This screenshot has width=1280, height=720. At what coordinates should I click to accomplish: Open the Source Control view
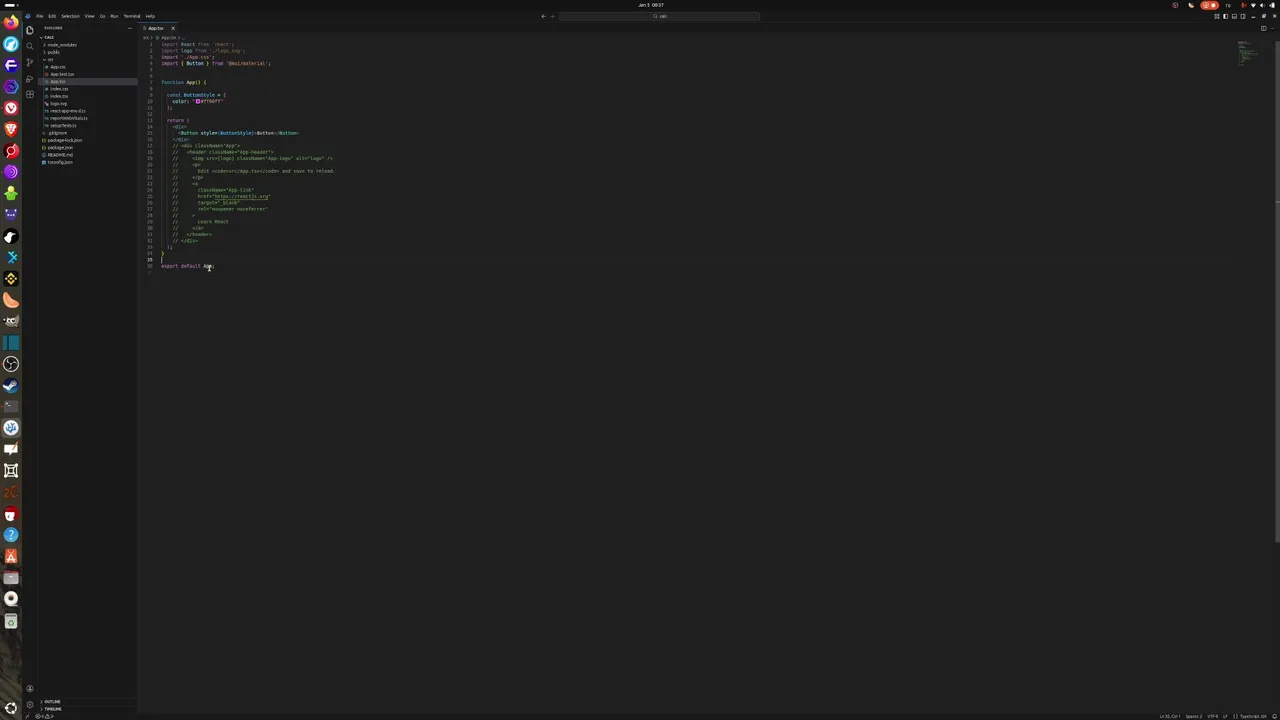pos(30,62)
